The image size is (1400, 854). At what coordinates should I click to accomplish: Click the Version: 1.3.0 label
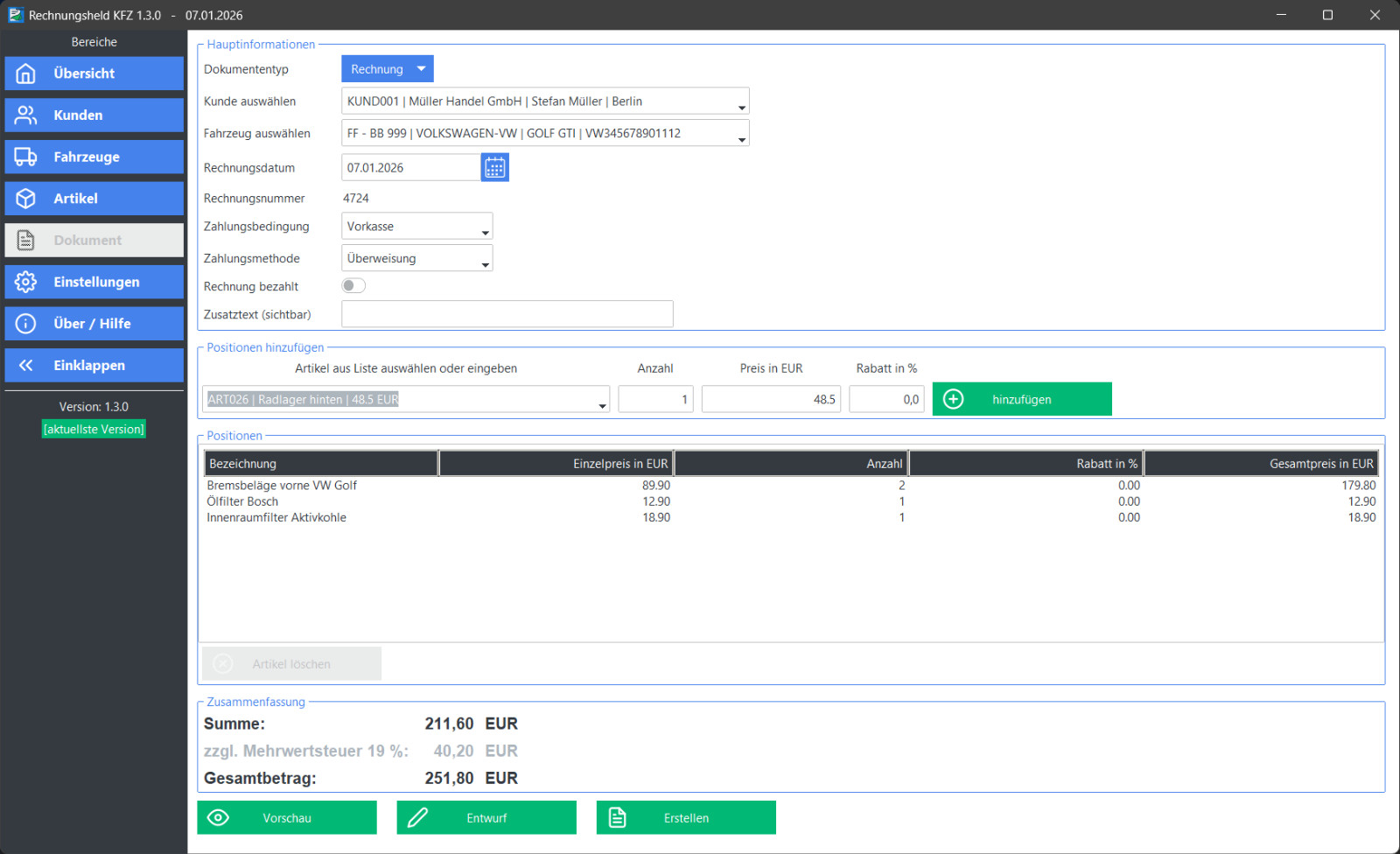coord(94,407)
